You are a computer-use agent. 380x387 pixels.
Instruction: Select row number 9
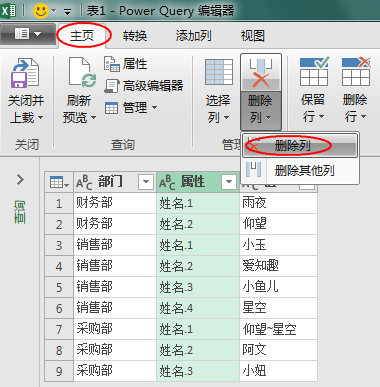pyautogui.click(x=59, y=371)
